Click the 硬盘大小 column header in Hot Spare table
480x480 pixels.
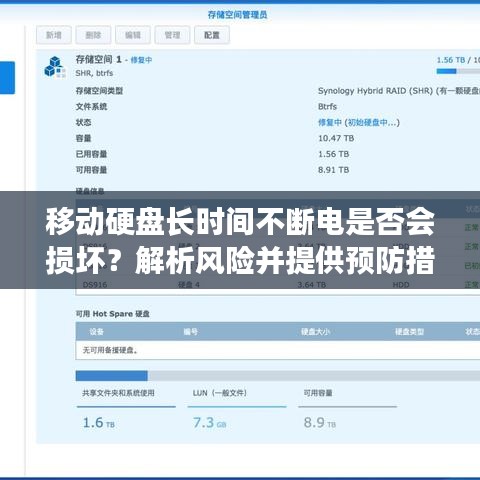pyautogui.click(x=316, y=332)
